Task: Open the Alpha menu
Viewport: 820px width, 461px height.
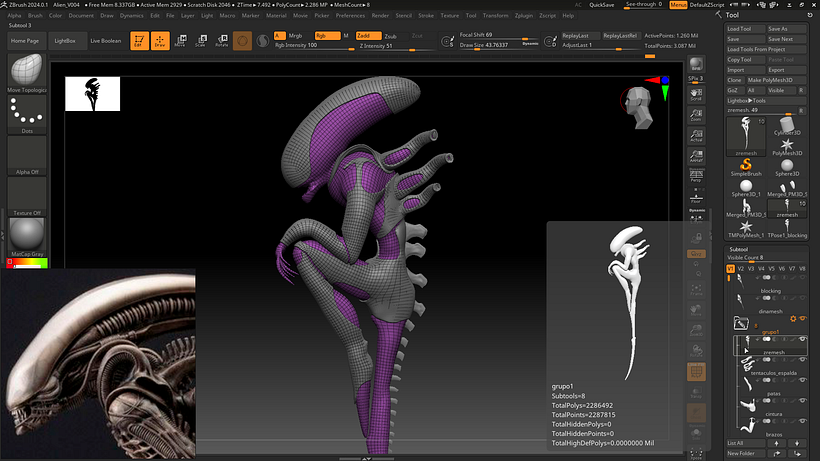Action: [x=14, y=16]
